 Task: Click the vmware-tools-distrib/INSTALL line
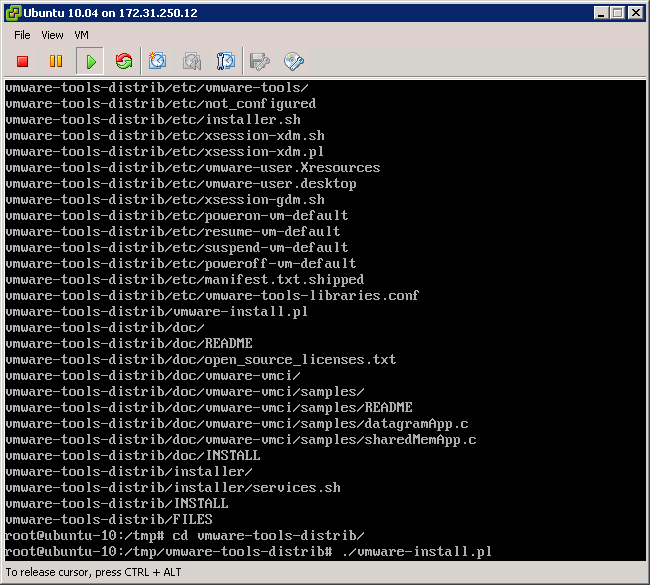point(116,503)
